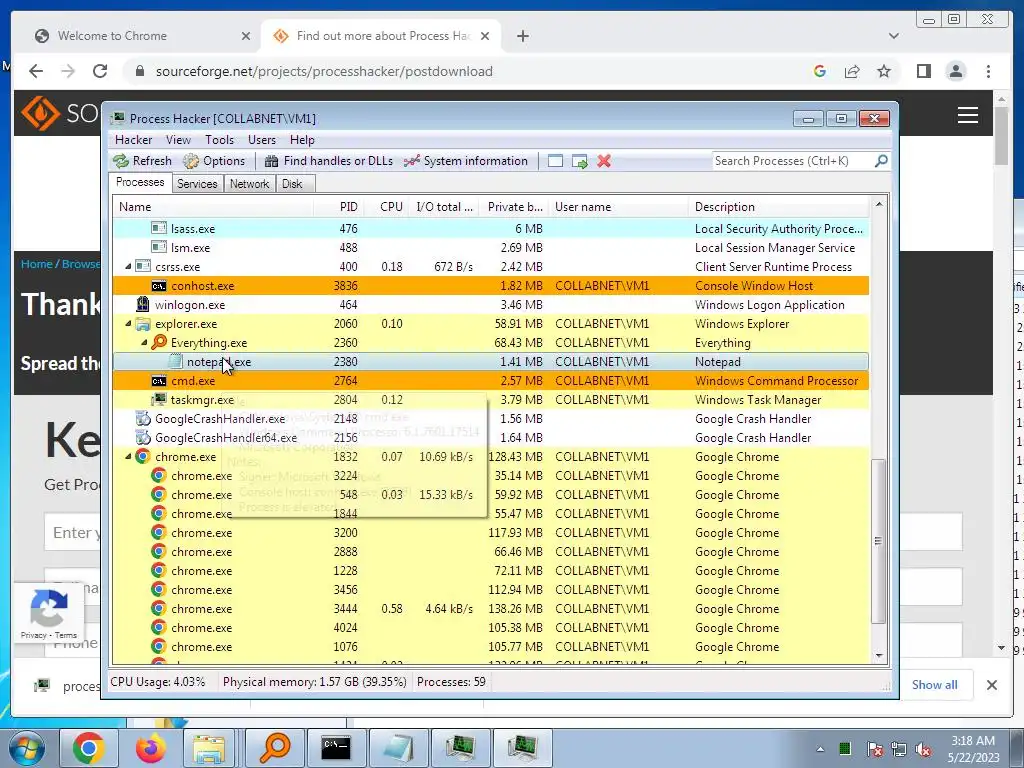The image size is (1024, 768).
Task: Click the GoogleCrashHandler64.exe icon
Action: (142, 438)
